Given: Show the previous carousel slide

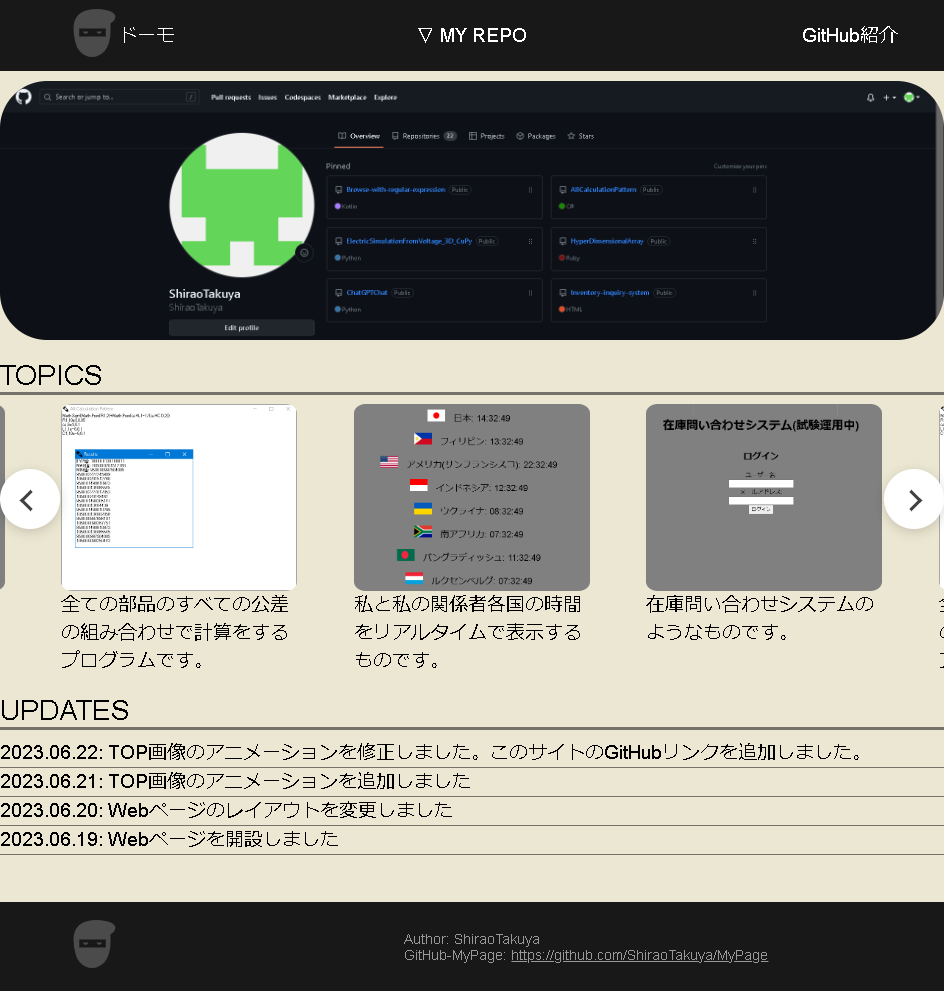Looking at the screenshot, I should (30, 499).
